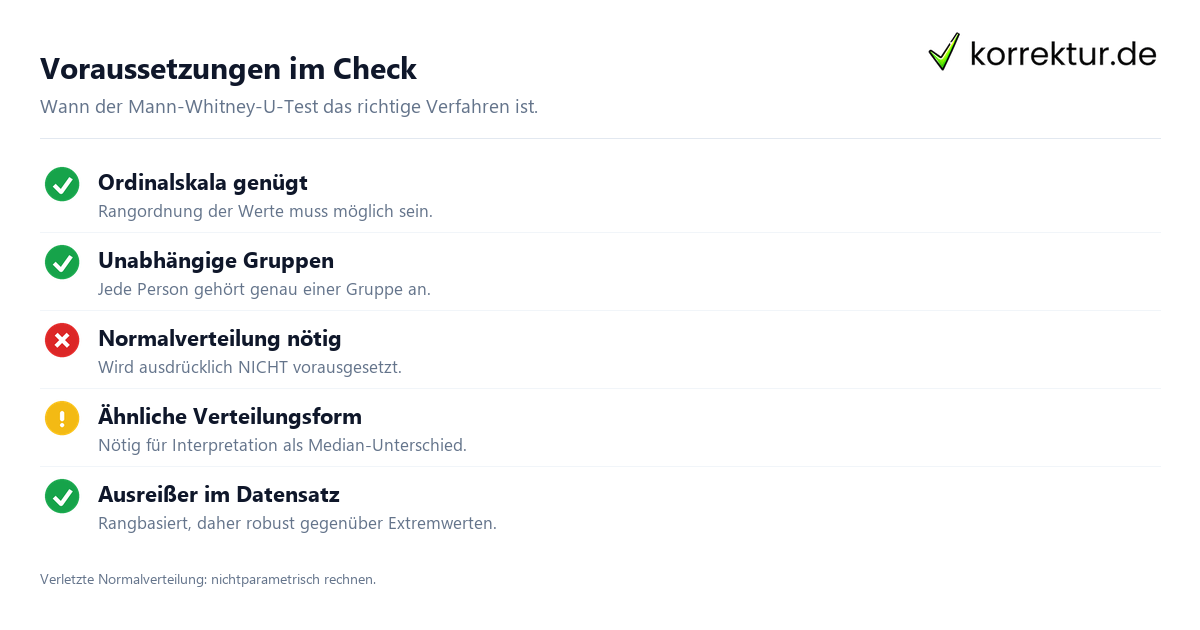
Task: Click the subtitle about the Mann-Whitney-U-Test
Action: 289,107
